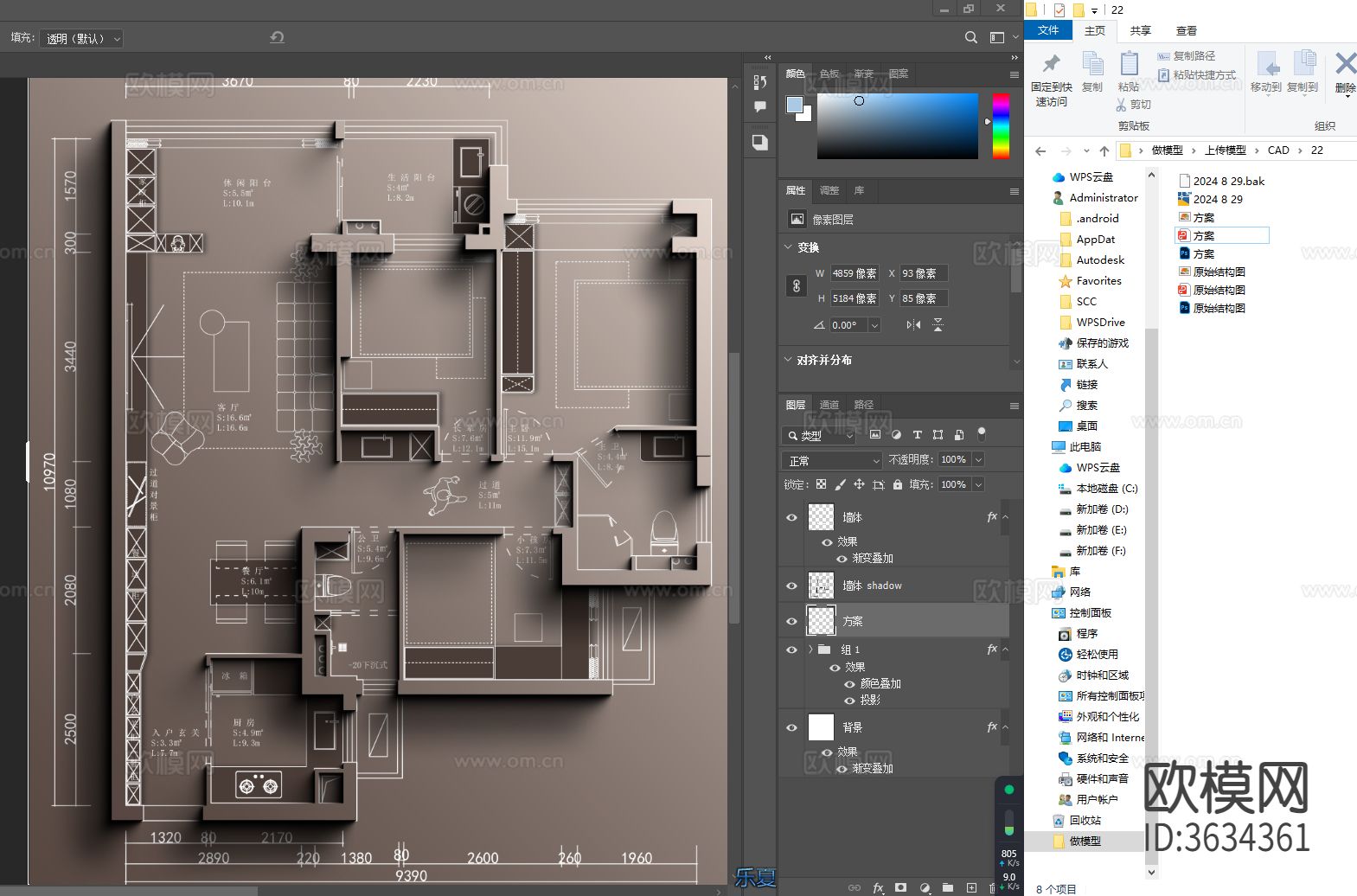This screenshot has height=896, width=1357.
Task: Expand the 组 1 layer group
Action: 810,650
